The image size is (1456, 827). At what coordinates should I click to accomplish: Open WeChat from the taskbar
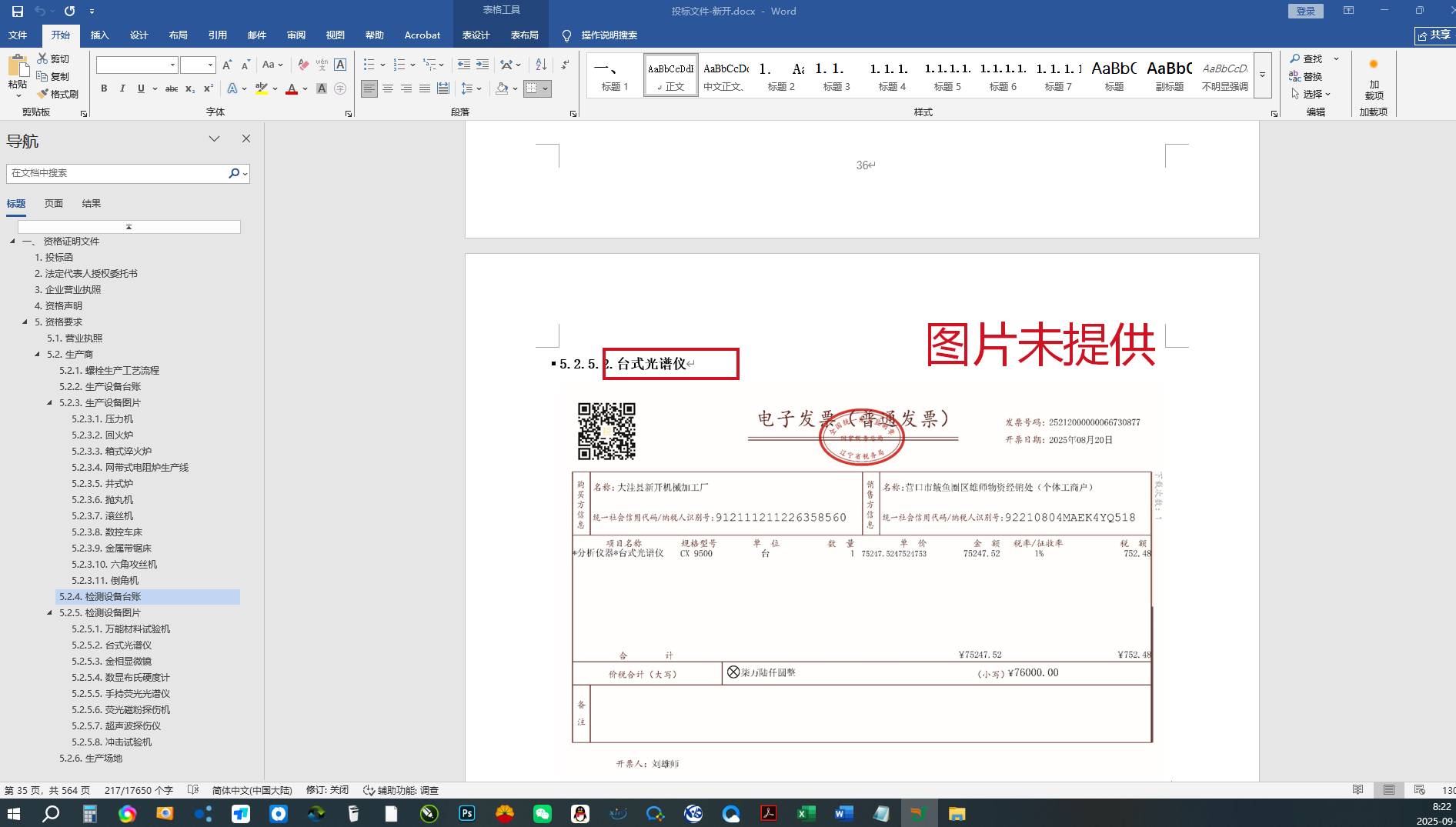(x=543, y=813)
